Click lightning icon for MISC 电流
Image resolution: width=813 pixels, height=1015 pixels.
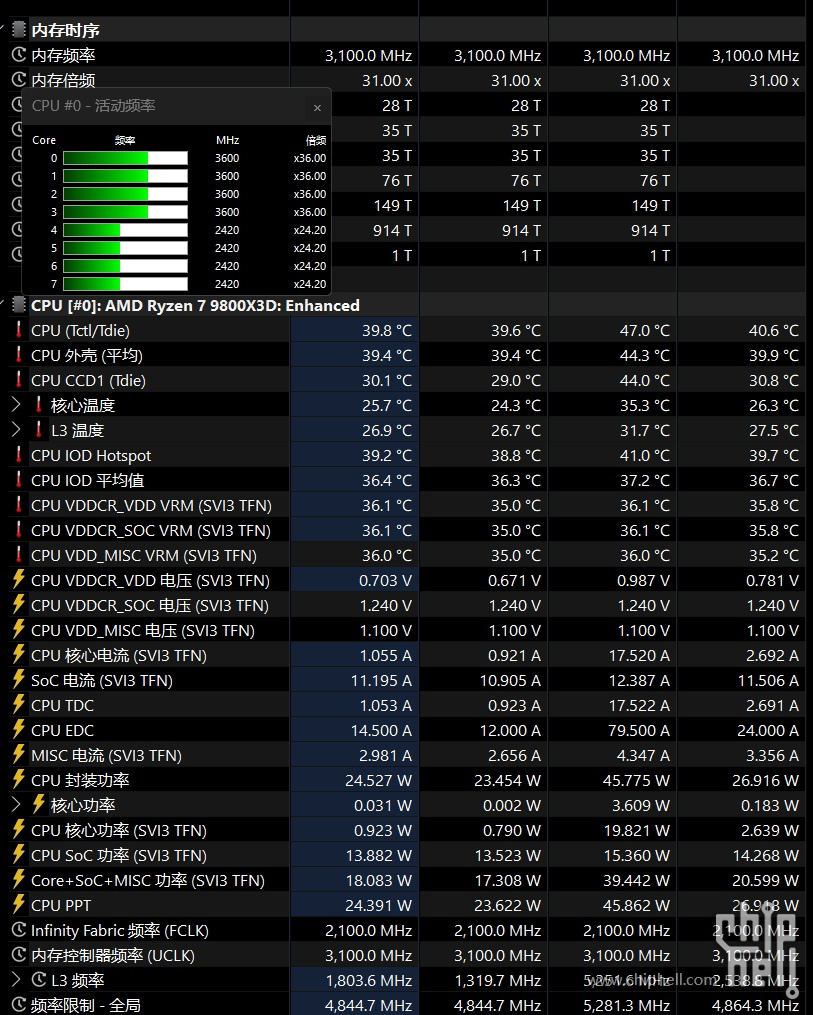tap(19, 755)
